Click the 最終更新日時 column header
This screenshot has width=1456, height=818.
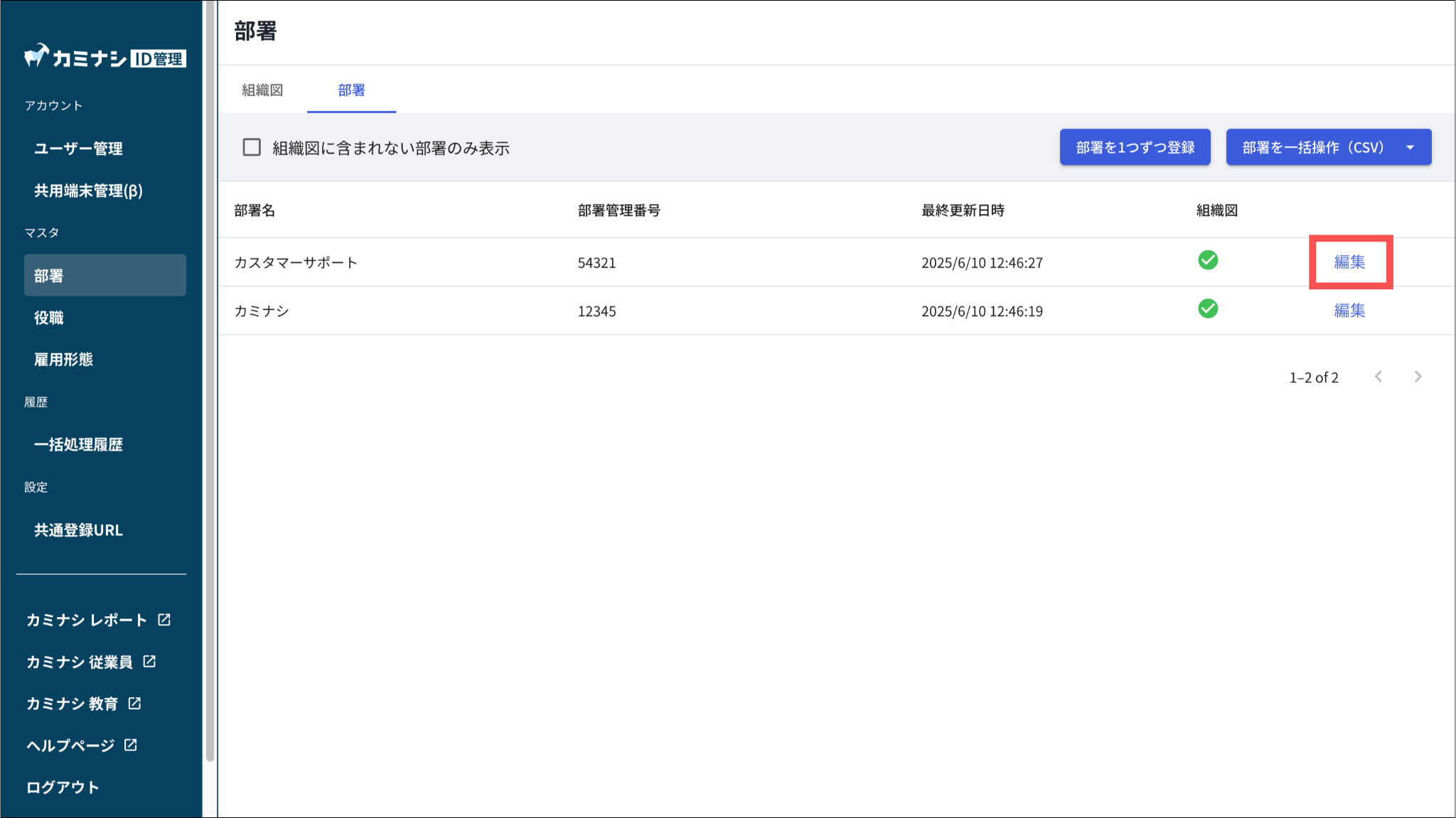(x=963, y=210)
